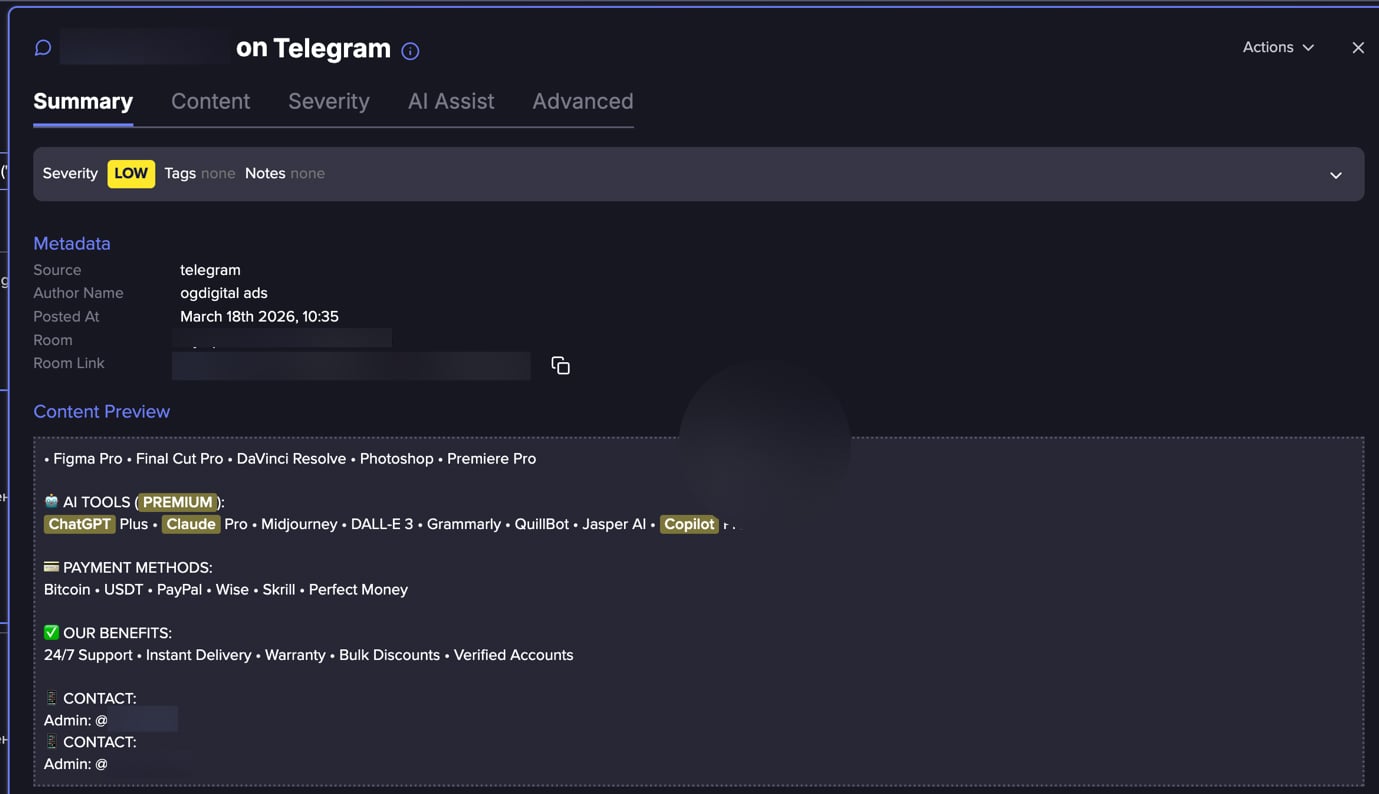
Task: Select the highlighted "Copilot" term
Action: (x=688, y=523)
